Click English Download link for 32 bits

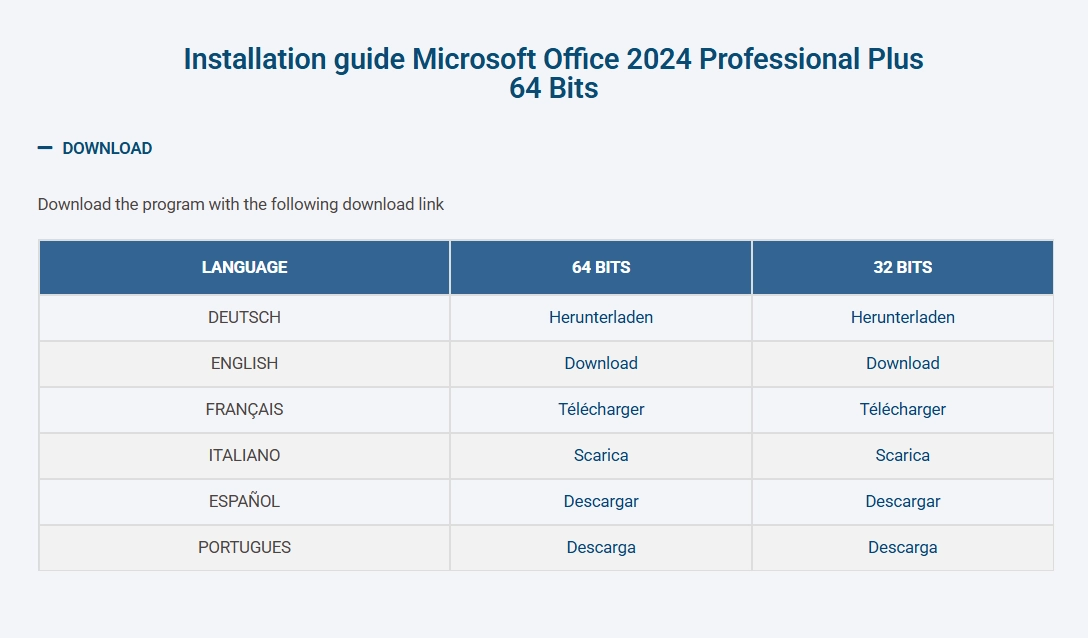(902, 363)
